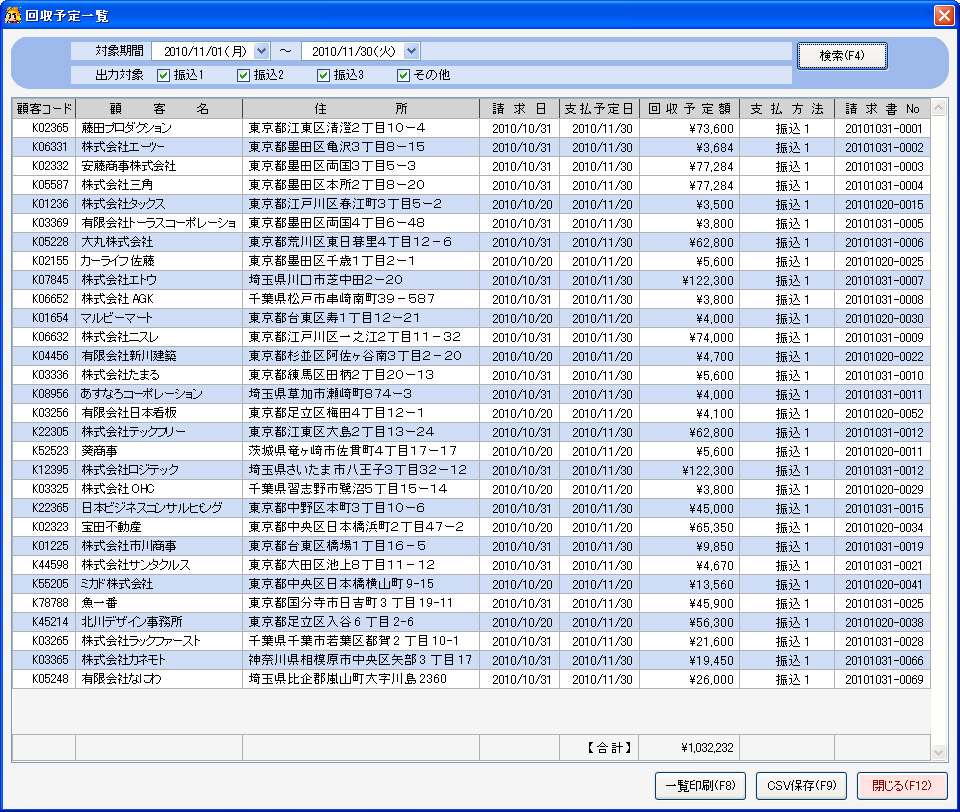Toggle the 振込2 checkbox
960x812 pixels.
(243, 75)
